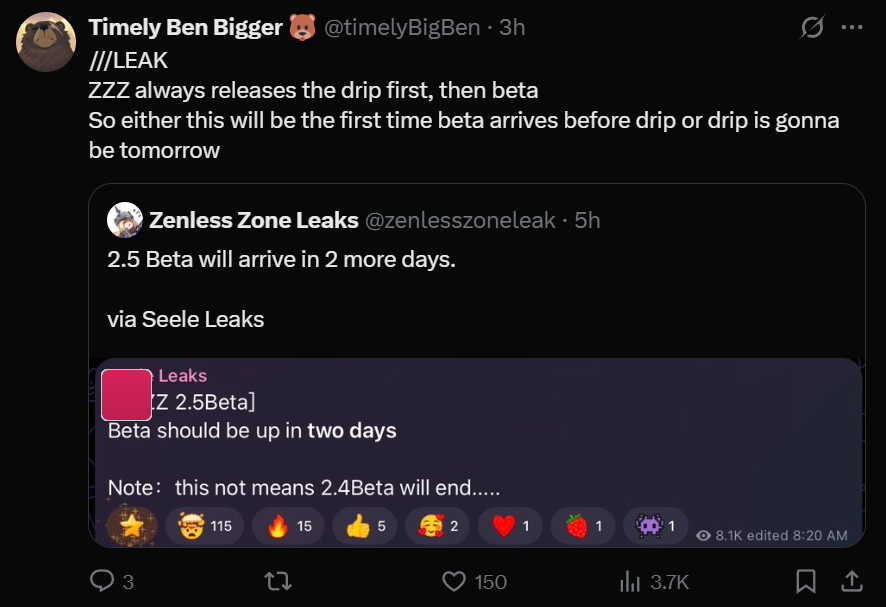
Task: Click the space invader alien reaction
Action: coord(656,526)
